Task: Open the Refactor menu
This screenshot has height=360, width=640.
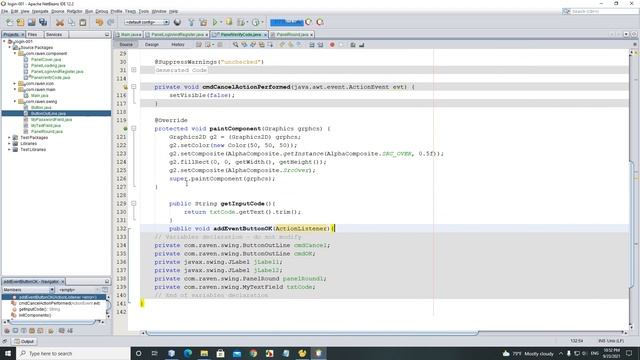Action: 75,11
